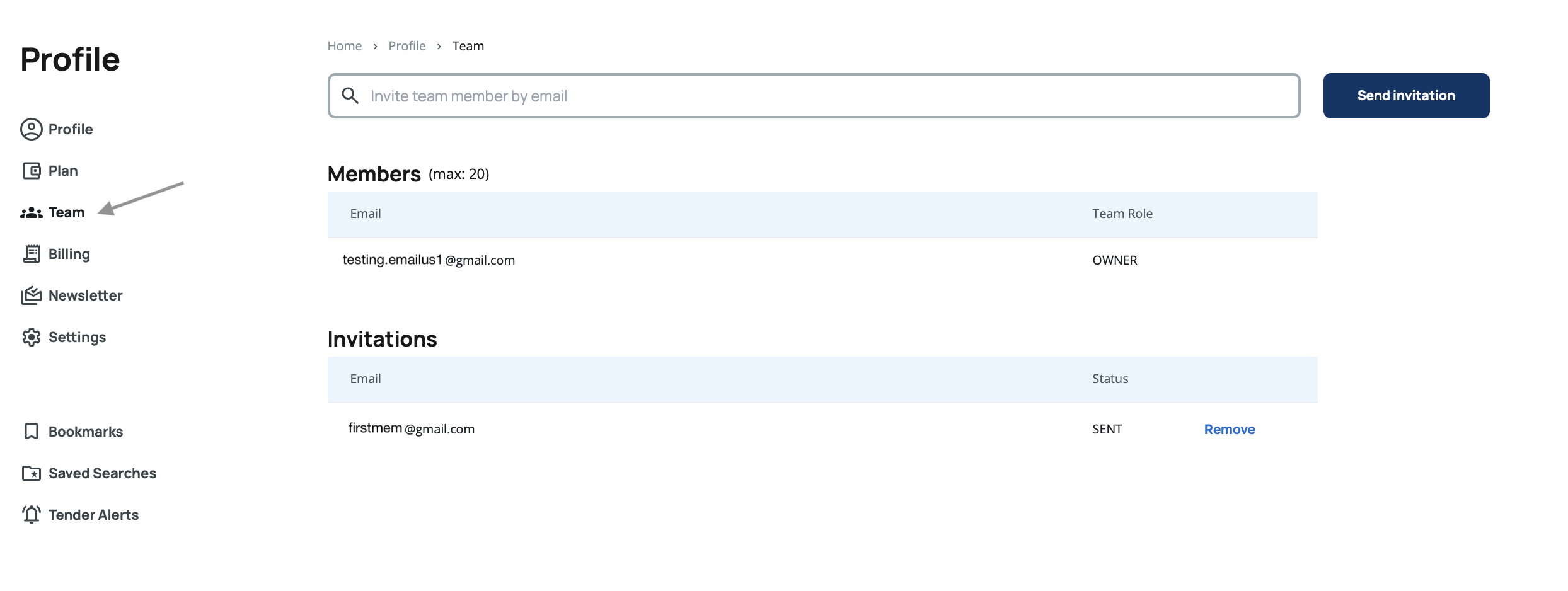
Task: Open the Newsletter menu item
Action: point(85,295)
